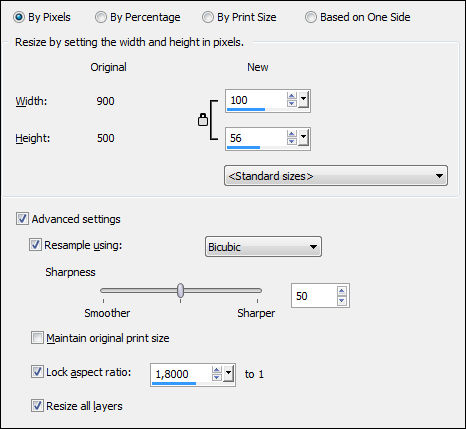Enable Maintain original print size

pos(37,338)
